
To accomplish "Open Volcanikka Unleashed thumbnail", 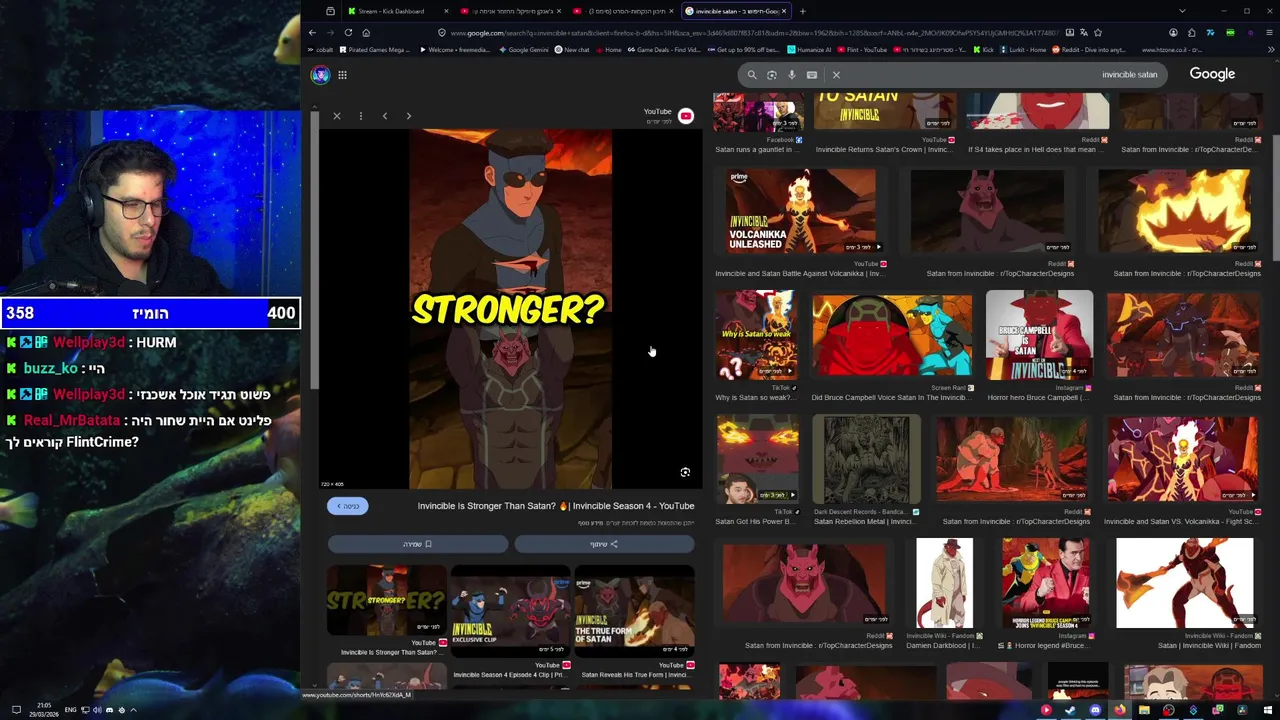I will click(x=800, y=211).
